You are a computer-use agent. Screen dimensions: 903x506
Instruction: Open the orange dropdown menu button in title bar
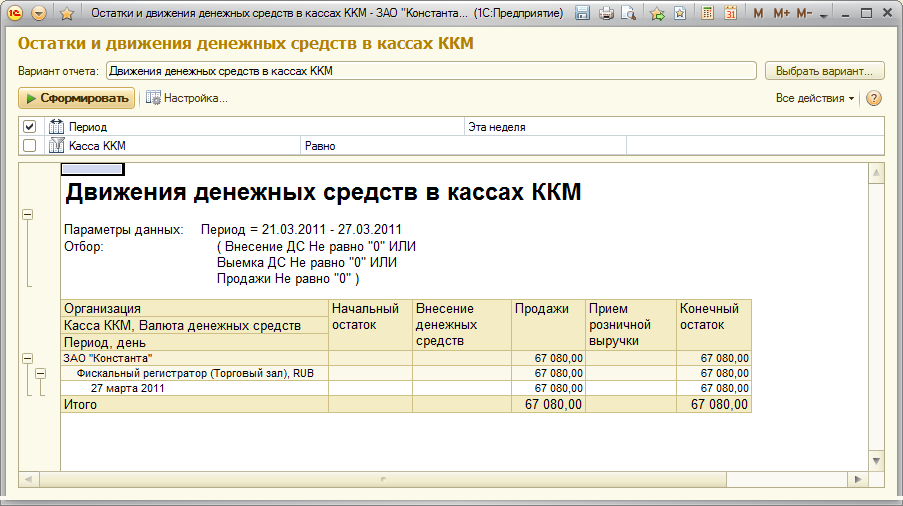(x=39, y=13)
